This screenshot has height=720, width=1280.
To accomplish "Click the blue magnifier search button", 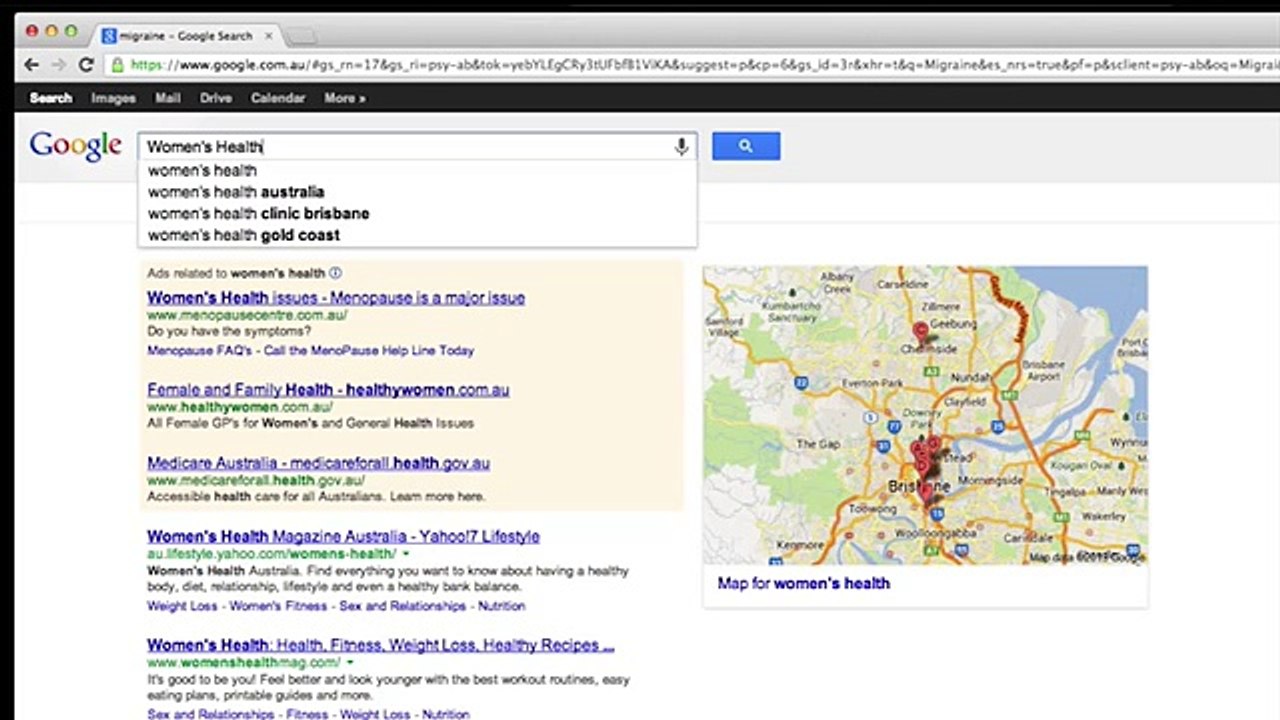I will (746, 146).
